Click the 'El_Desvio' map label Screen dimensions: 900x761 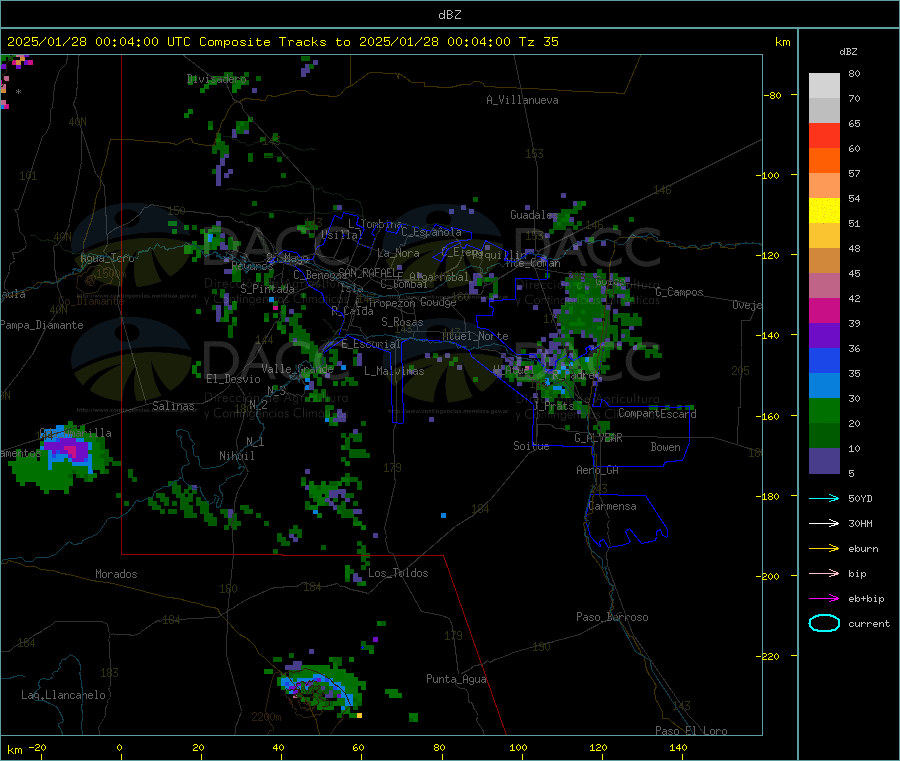tap(233, 379)
